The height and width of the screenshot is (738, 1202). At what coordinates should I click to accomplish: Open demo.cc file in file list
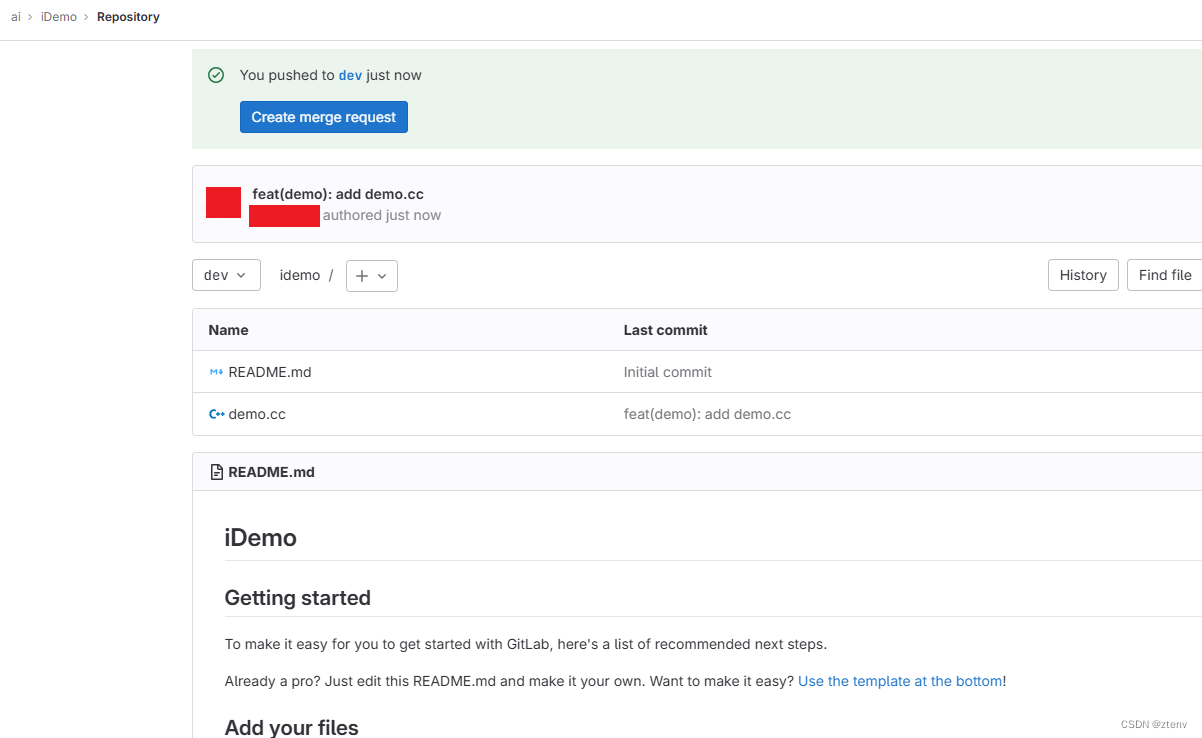(257, 414)
